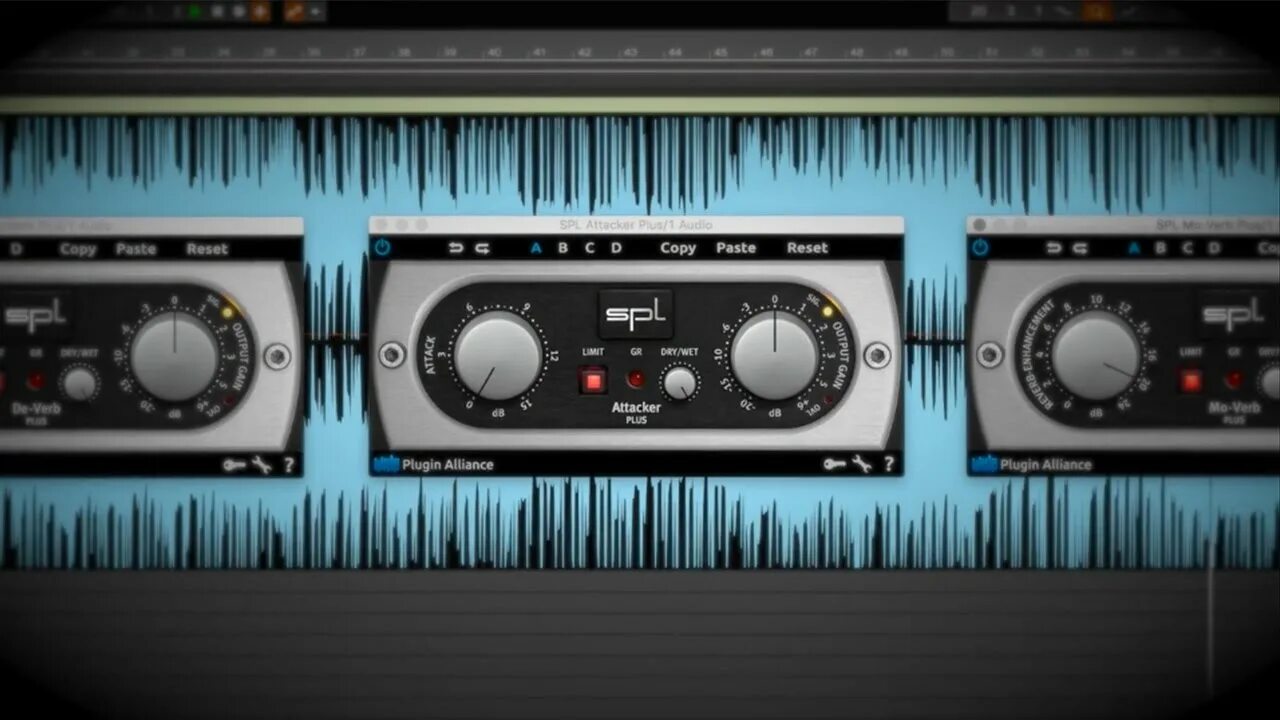This screenshot has height=720, width=1280.
Task: Click Plugin Alliance logo in Attacker Plus footer
Action: click(433, 464)
